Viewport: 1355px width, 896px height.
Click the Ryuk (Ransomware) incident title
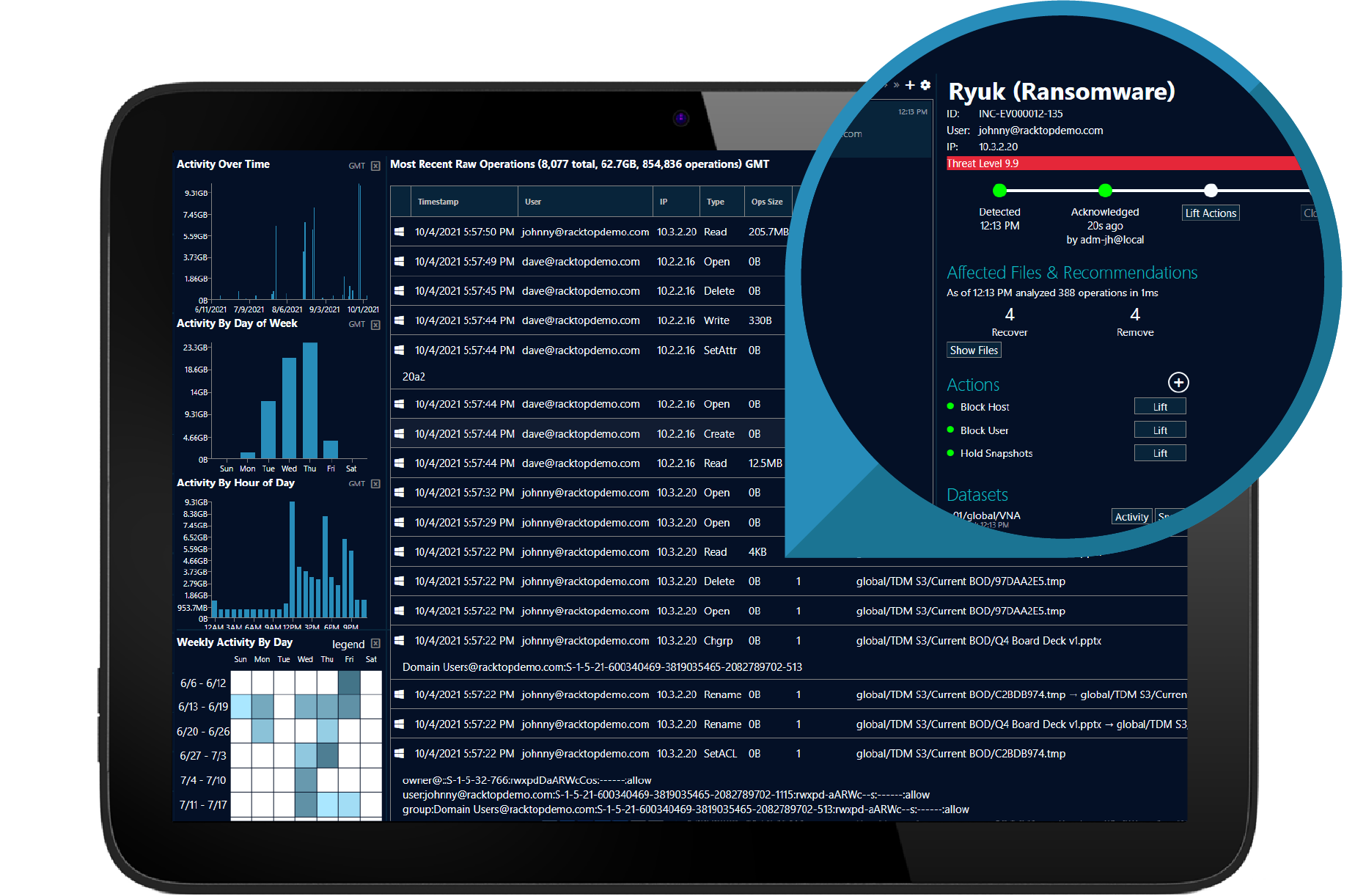(1061, 92)
